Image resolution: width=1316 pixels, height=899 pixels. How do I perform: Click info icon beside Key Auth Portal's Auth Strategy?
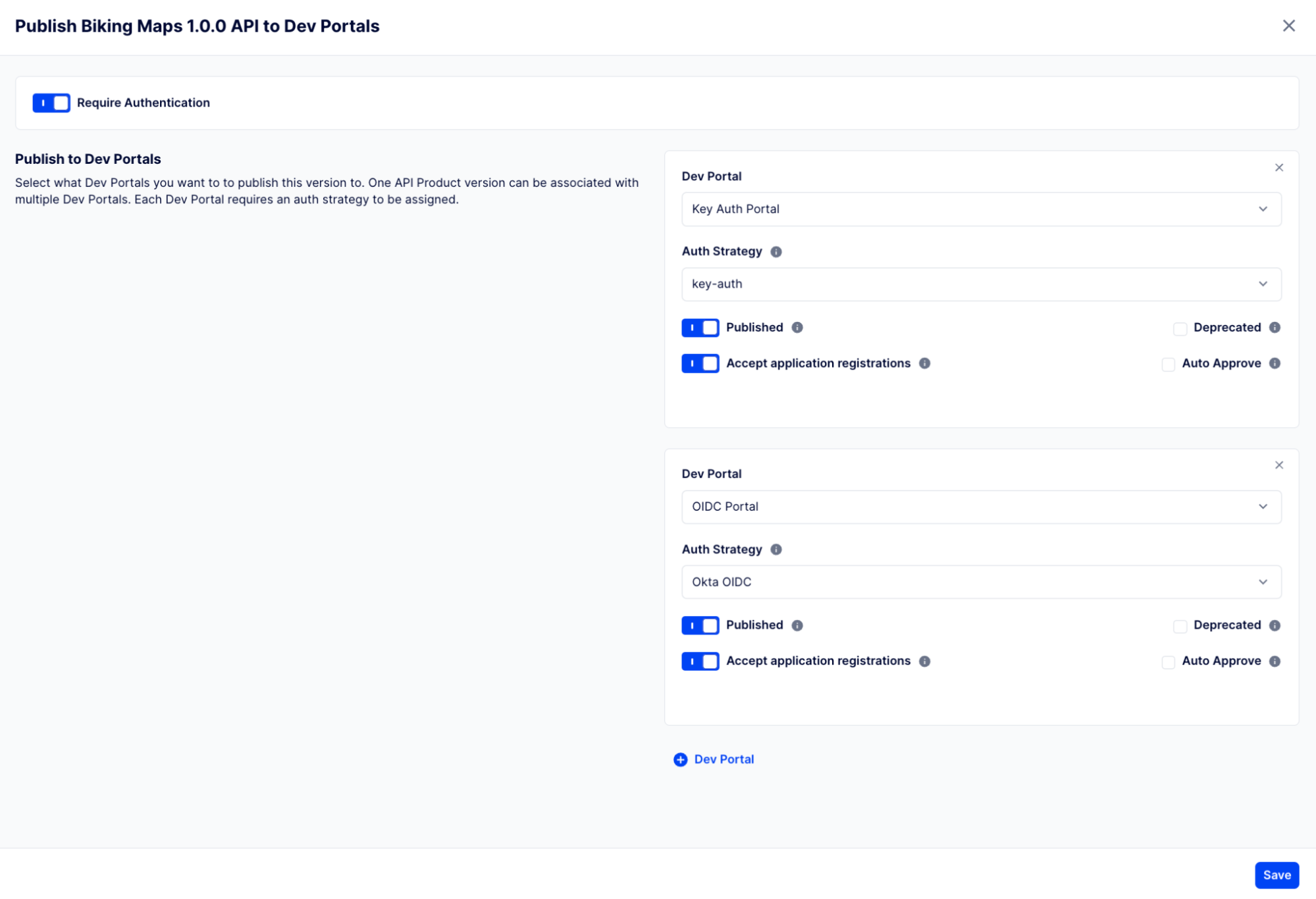(x=776, y=251)
